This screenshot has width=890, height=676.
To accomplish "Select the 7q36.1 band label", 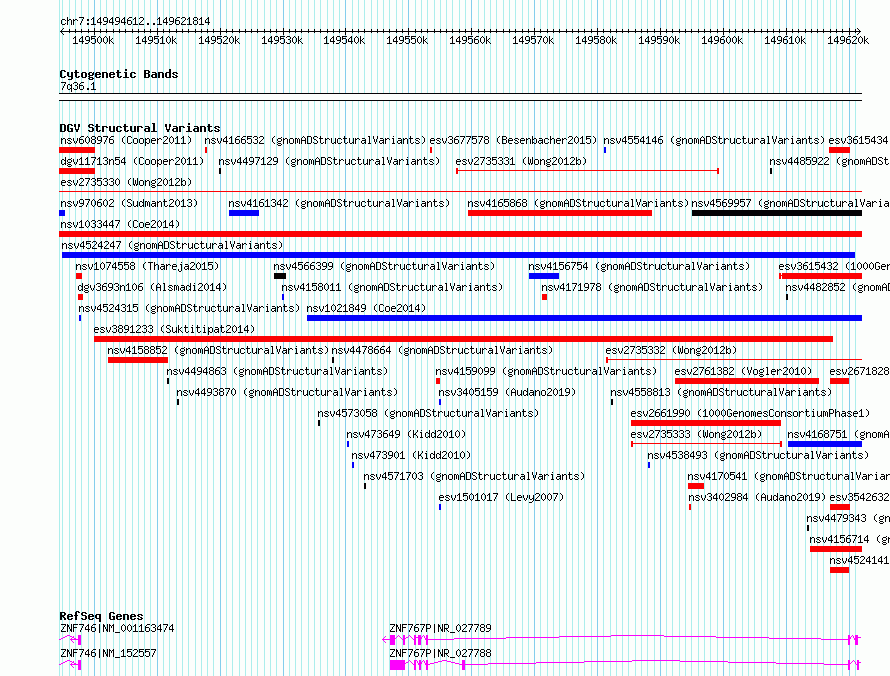I will (78, 86).
